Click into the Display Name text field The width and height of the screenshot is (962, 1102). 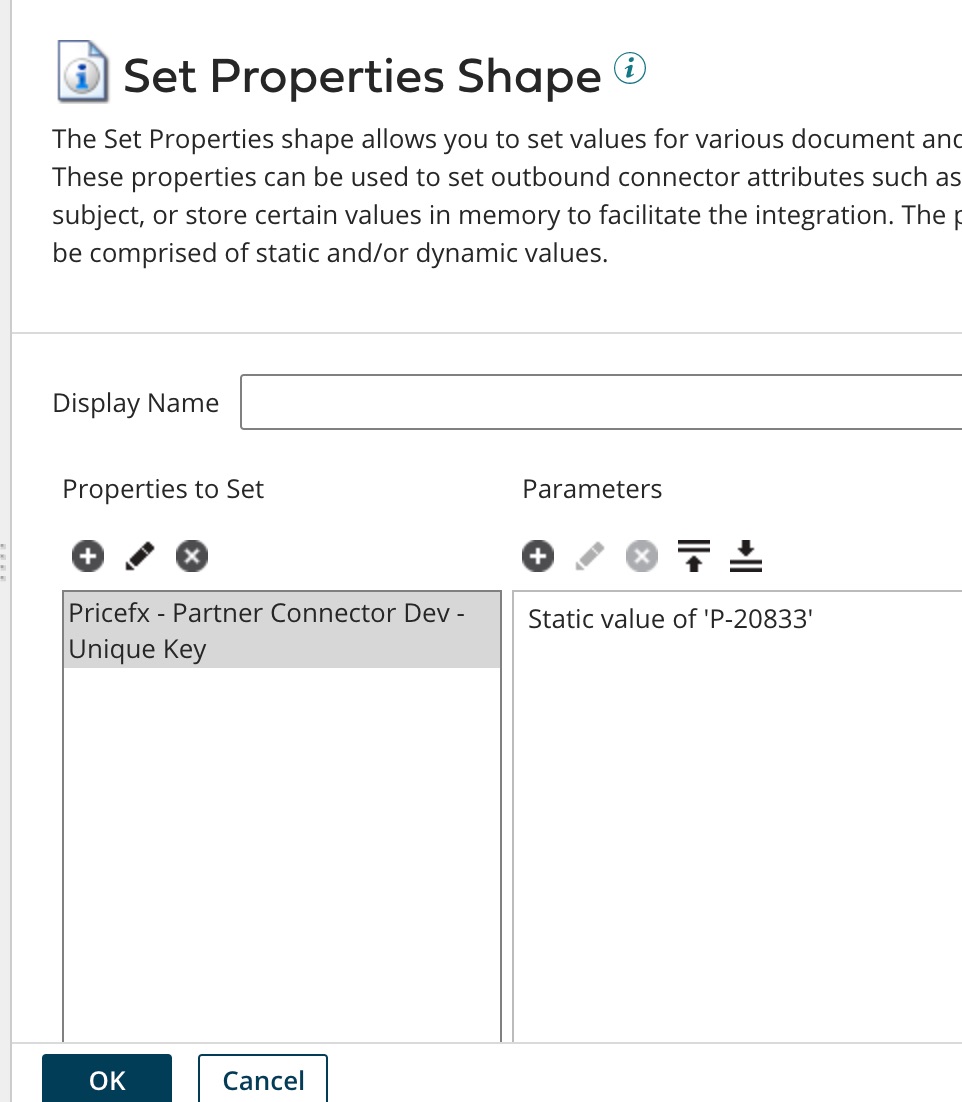coord(600,403)
